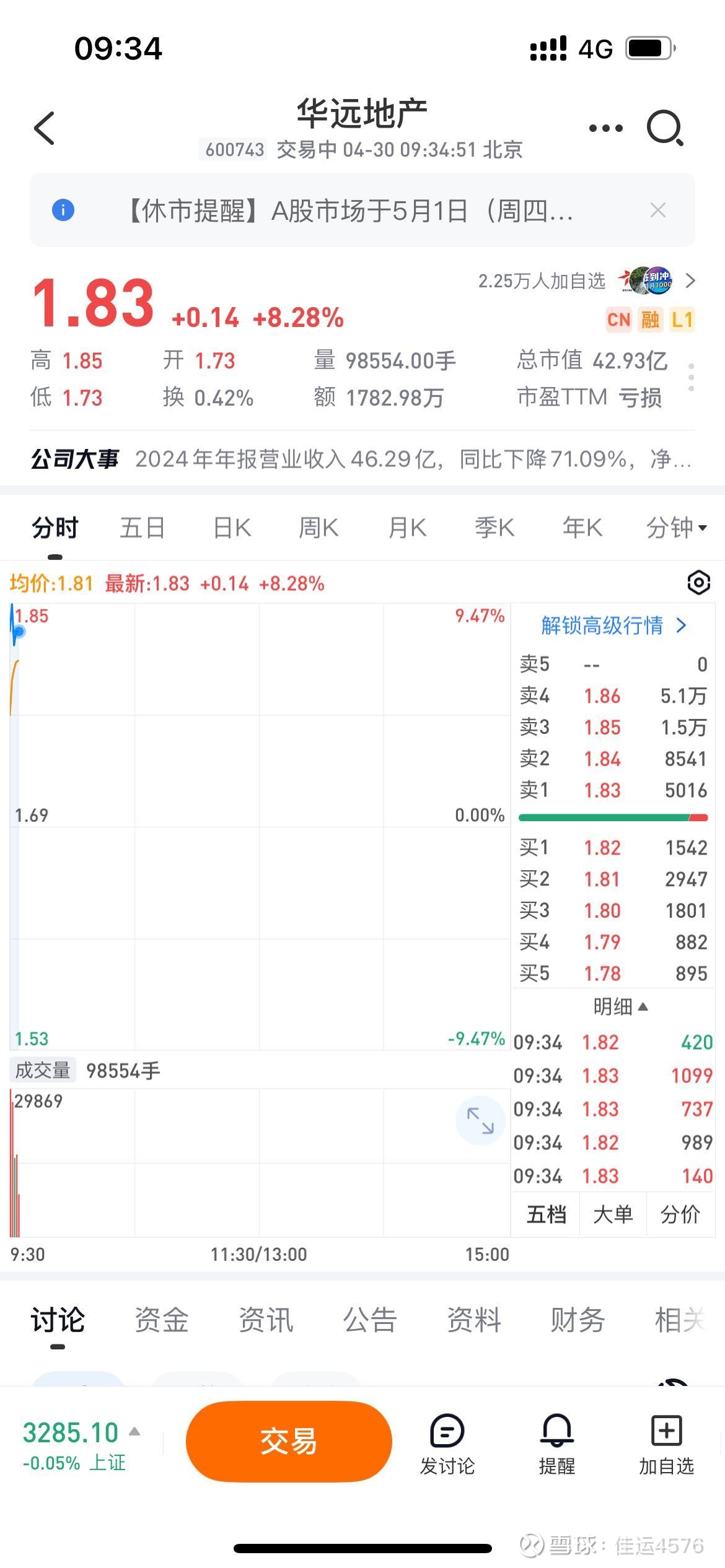
Task: Expand more quote stats vertical dots
Action: 691,377
